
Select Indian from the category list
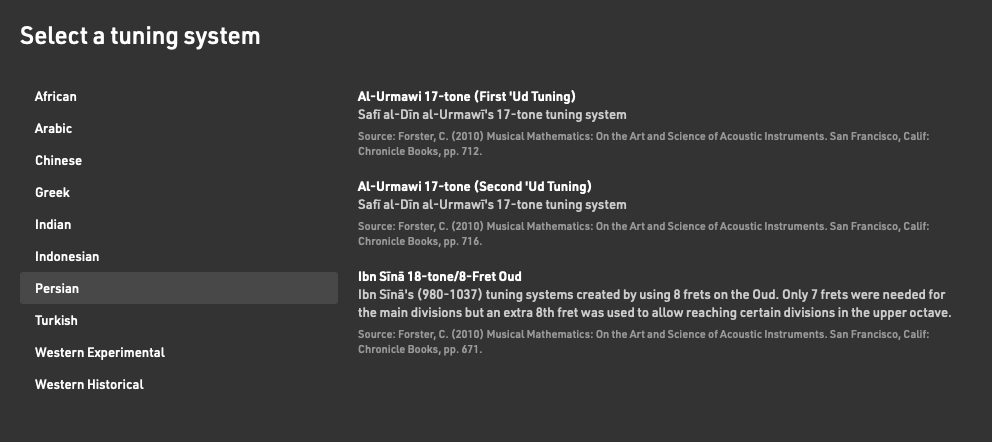click(53, 224)
